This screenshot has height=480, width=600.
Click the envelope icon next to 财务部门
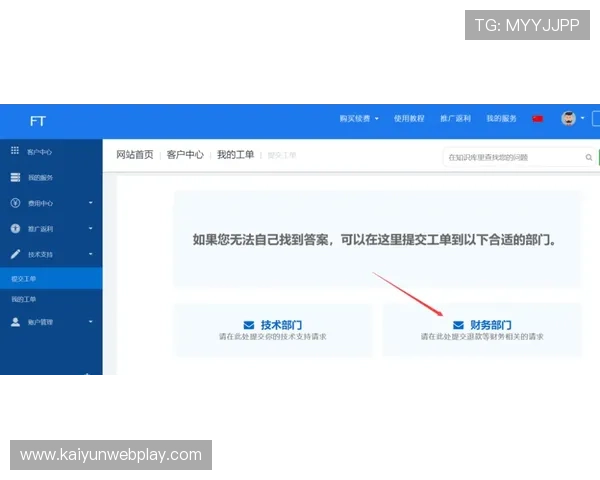click(x=458, y=325)
